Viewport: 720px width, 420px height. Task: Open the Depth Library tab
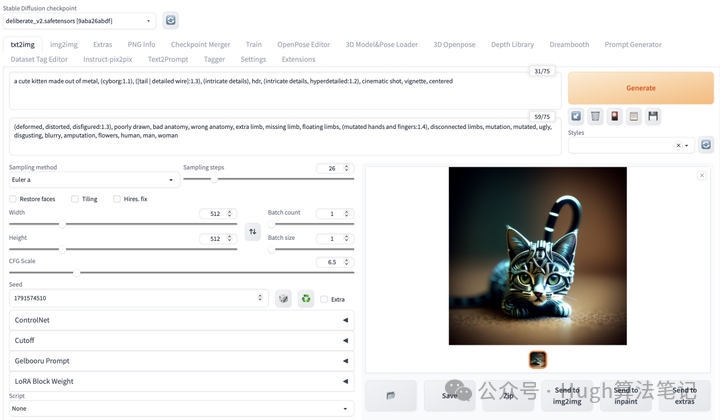click(x=512, y=45)
